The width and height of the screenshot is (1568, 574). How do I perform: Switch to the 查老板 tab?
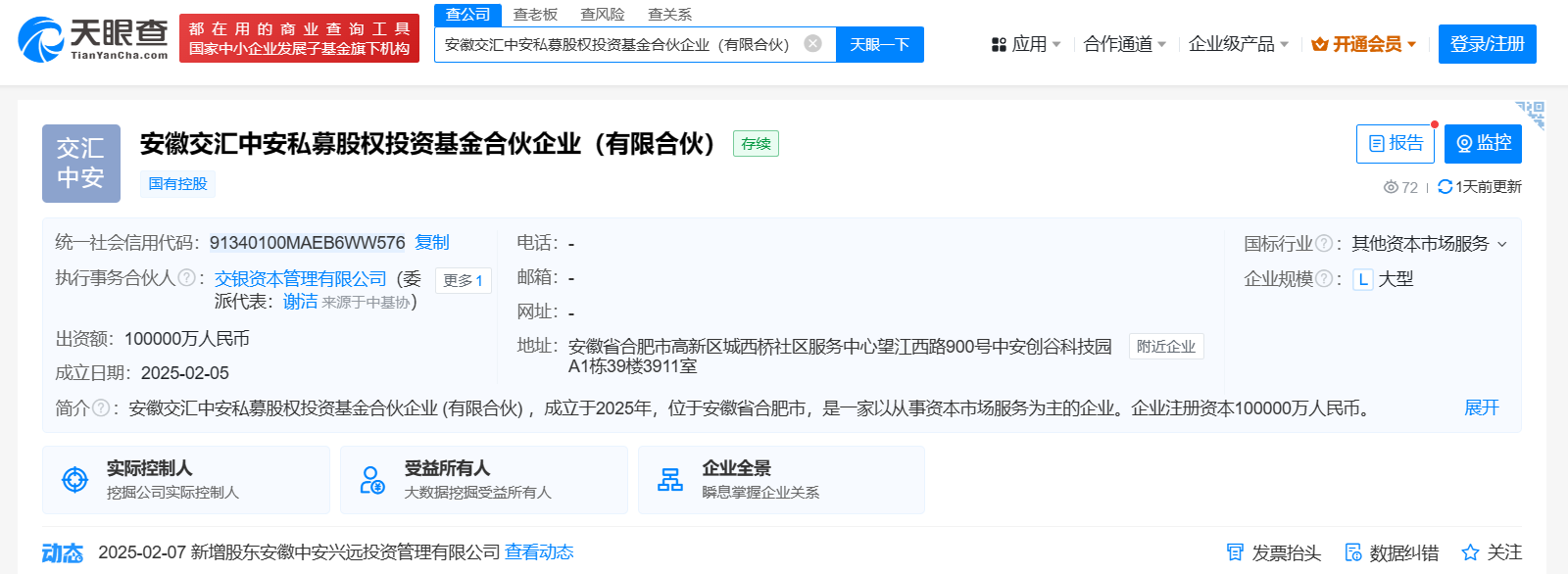[x=535, y=15]
